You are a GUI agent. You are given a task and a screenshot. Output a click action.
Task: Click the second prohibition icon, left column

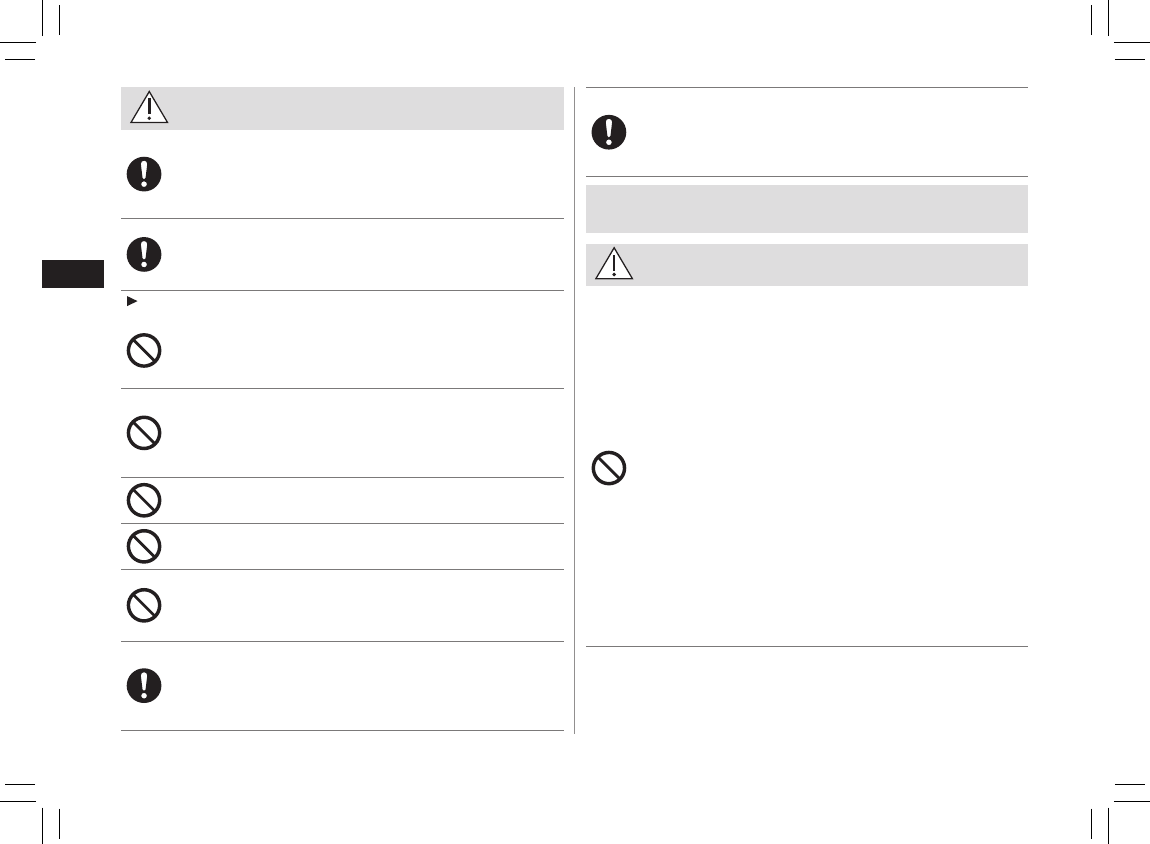144,432
